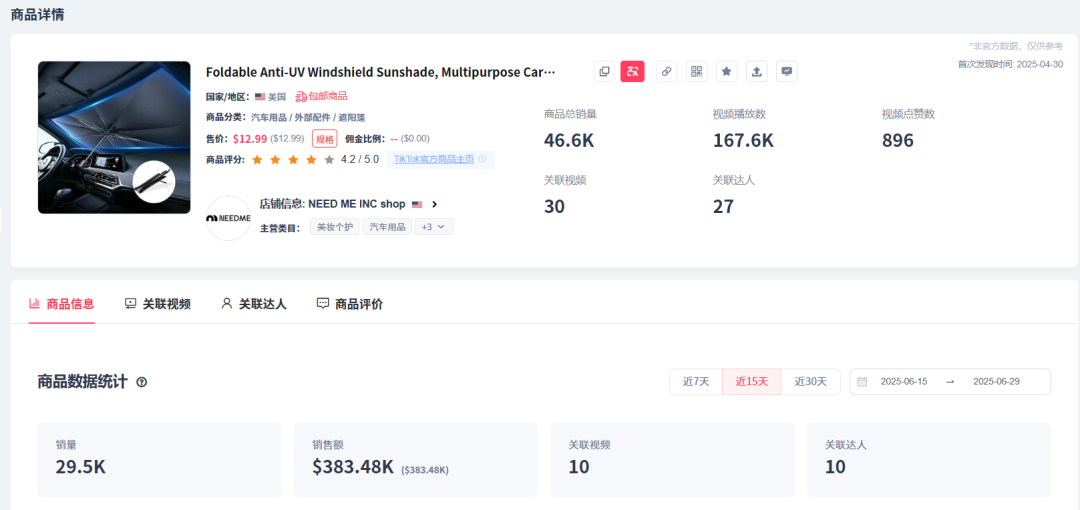Click the 167.6K video views value
The image size is (1080, 510).
(743, 141)
